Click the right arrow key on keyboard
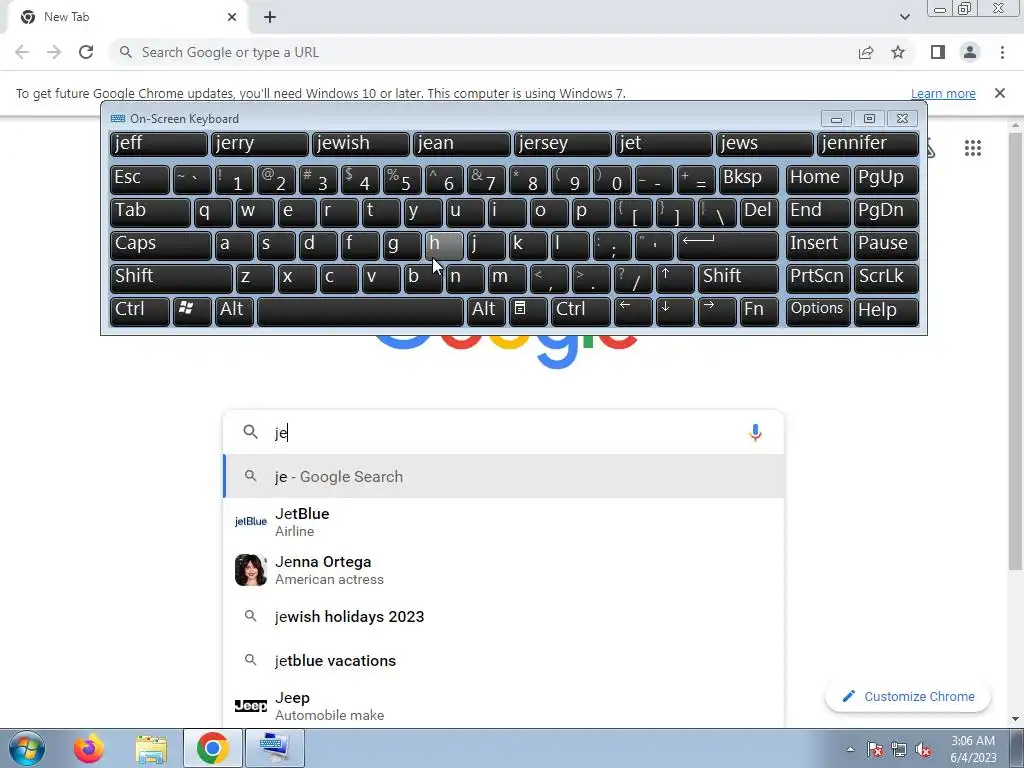 716,311
